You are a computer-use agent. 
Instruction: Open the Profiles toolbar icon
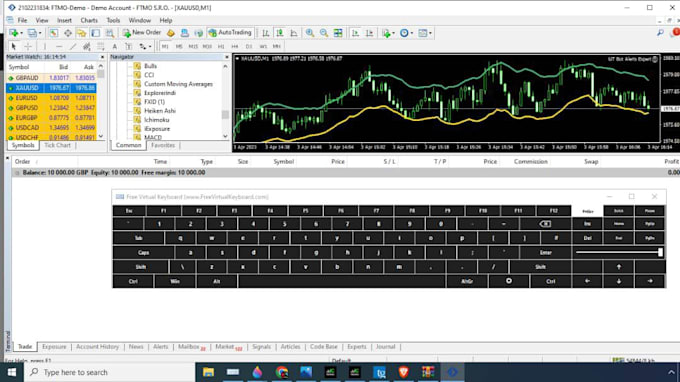[32, 33]
